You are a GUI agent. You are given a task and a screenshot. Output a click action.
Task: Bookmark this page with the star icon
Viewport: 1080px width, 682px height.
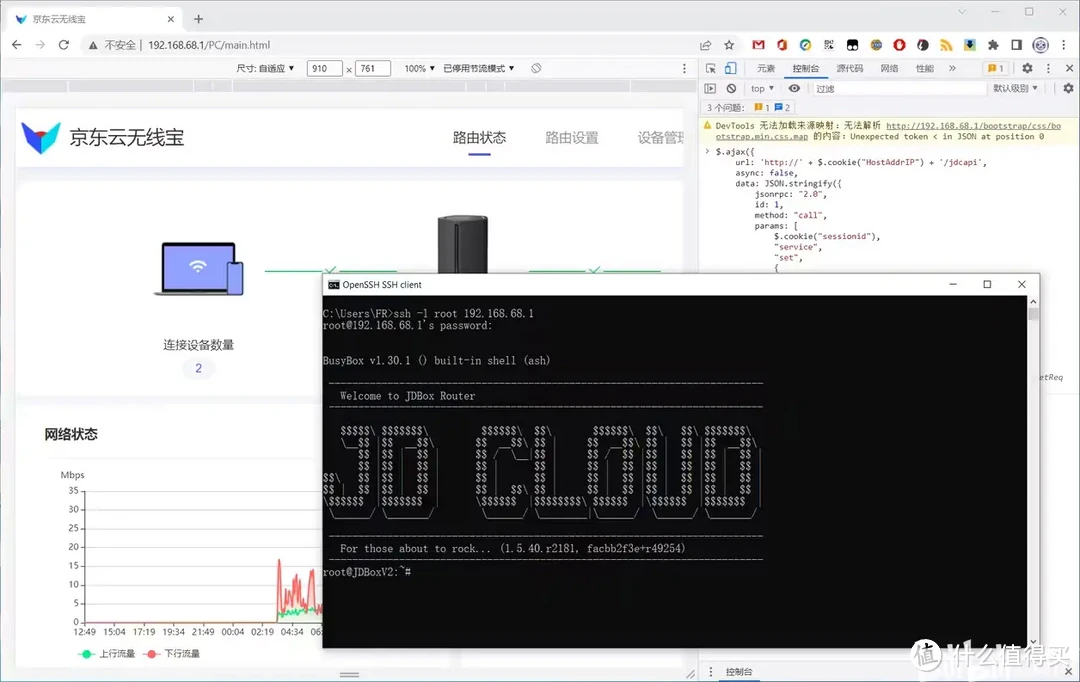[729, 45]
